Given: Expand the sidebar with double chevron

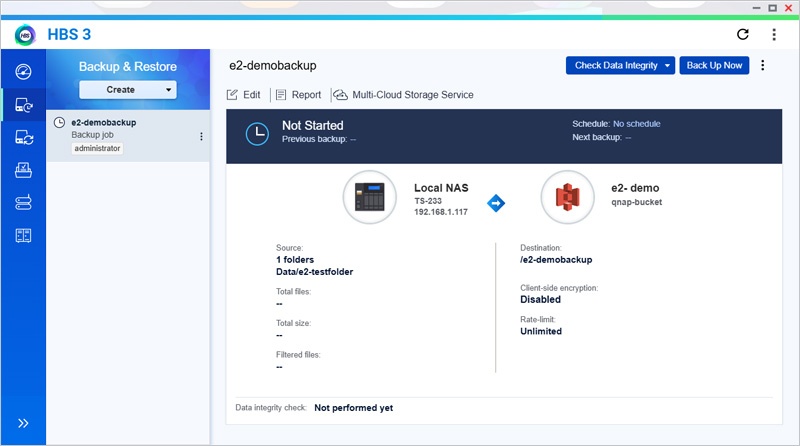Looking at the screenshot, I should 23,423.
